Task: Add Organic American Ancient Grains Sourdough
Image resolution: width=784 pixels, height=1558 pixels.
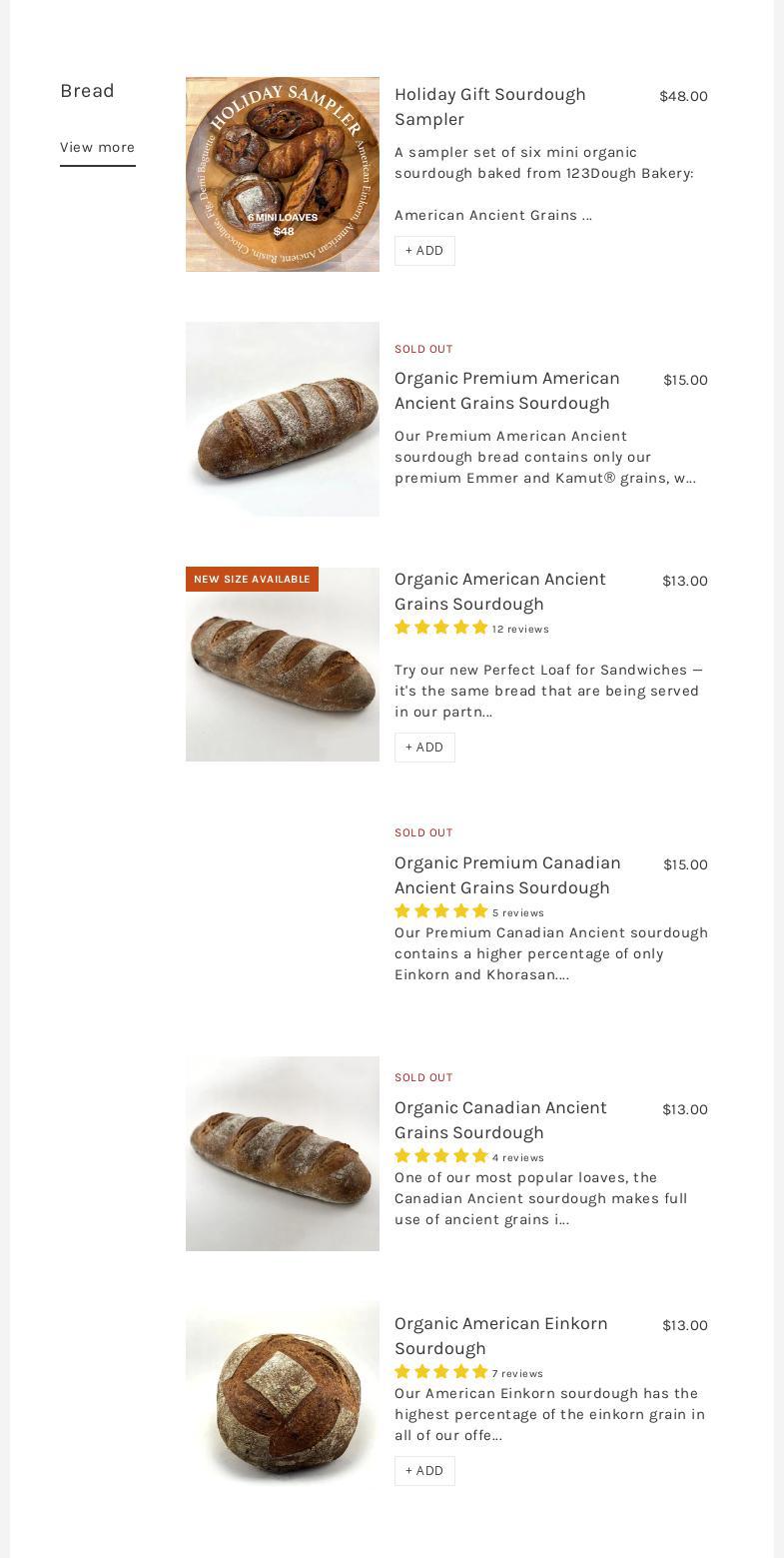Action: 424,748
